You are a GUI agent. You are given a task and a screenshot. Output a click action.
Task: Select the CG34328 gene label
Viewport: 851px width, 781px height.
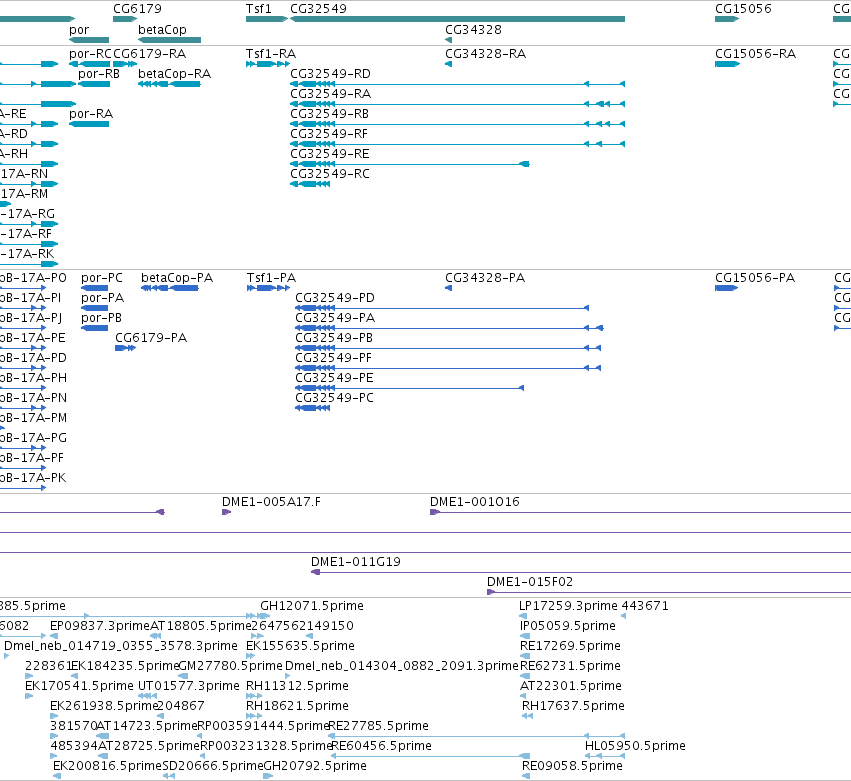click(x=473, y=30)
